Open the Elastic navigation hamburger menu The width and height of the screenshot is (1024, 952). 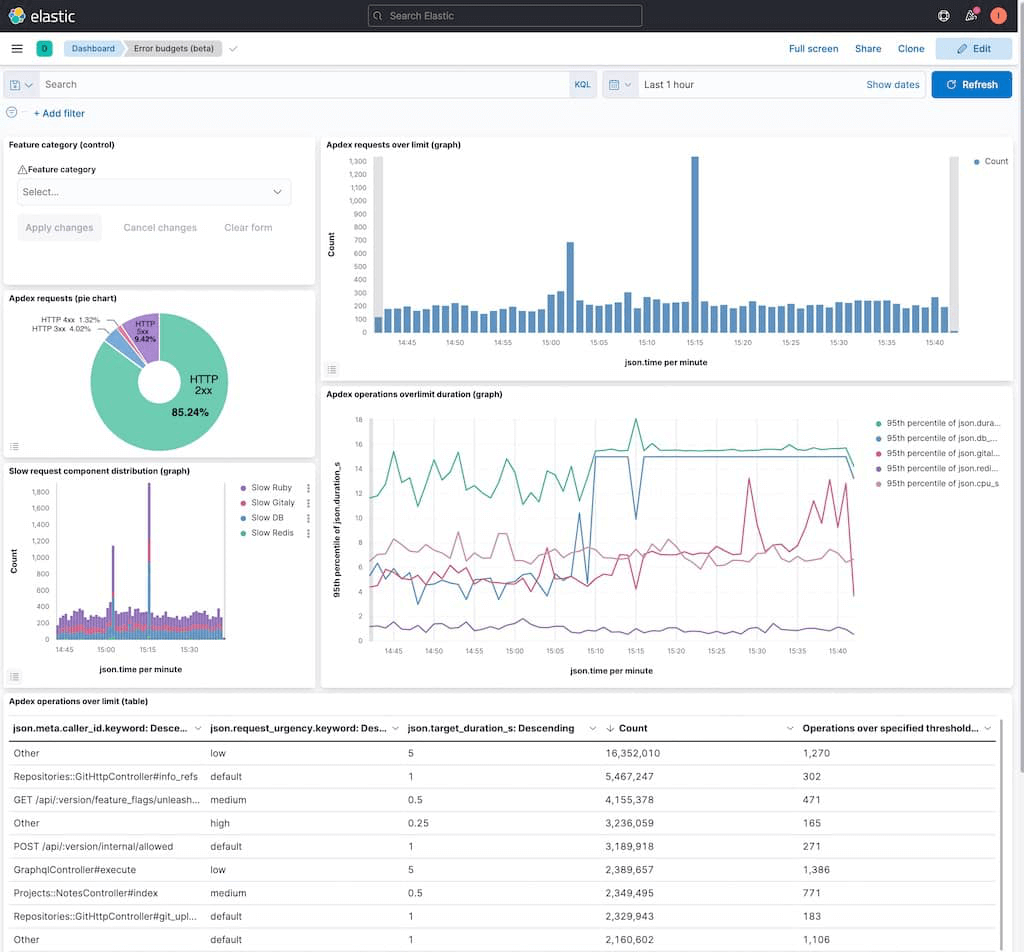(x=17, y=48)
